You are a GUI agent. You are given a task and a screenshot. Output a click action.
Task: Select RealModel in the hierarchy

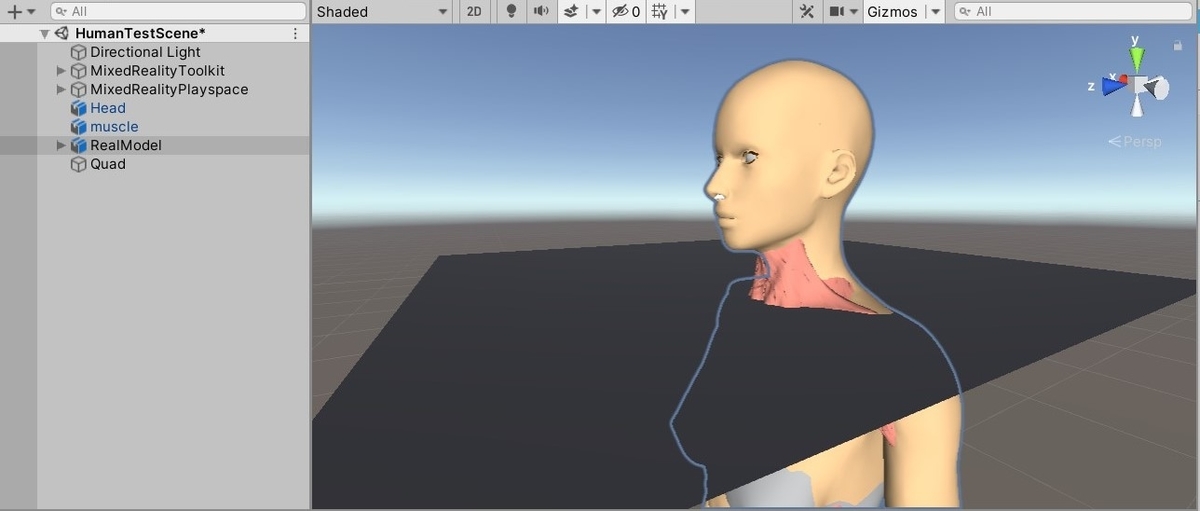pos(126,145)
